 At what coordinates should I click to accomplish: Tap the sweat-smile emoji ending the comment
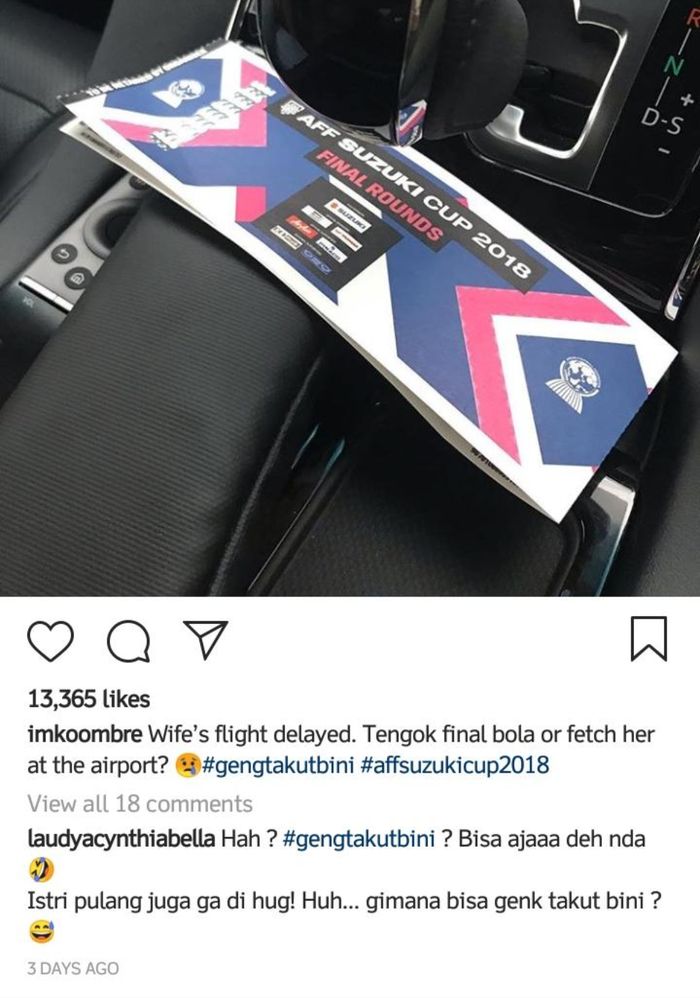[x=41, y=933]
